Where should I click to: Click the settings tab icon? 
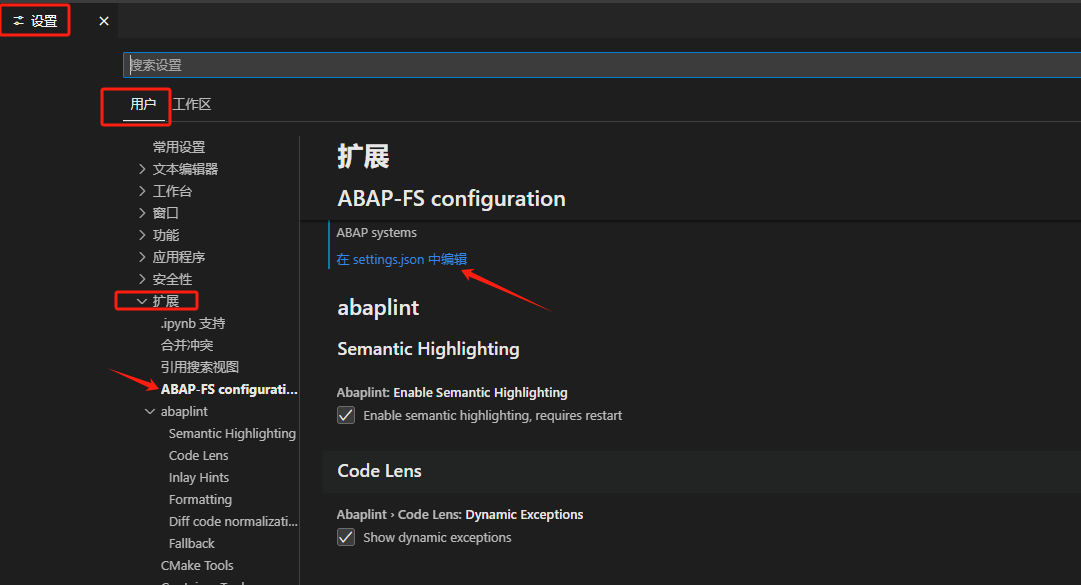tap(19, 21)
